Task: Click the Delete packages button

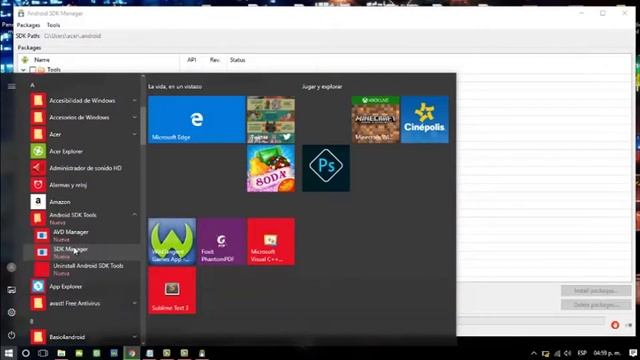Action: (x=596, y=305)
